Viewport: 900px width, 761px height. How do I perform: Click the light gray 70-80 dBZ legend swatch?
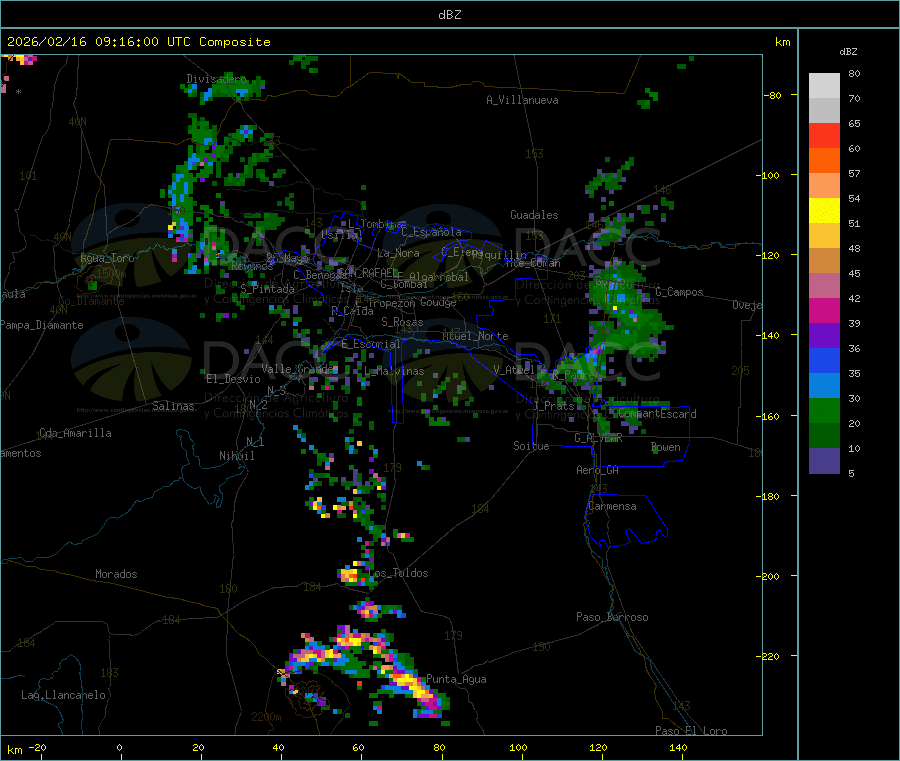pyautogui.click(x=824, y=86)
